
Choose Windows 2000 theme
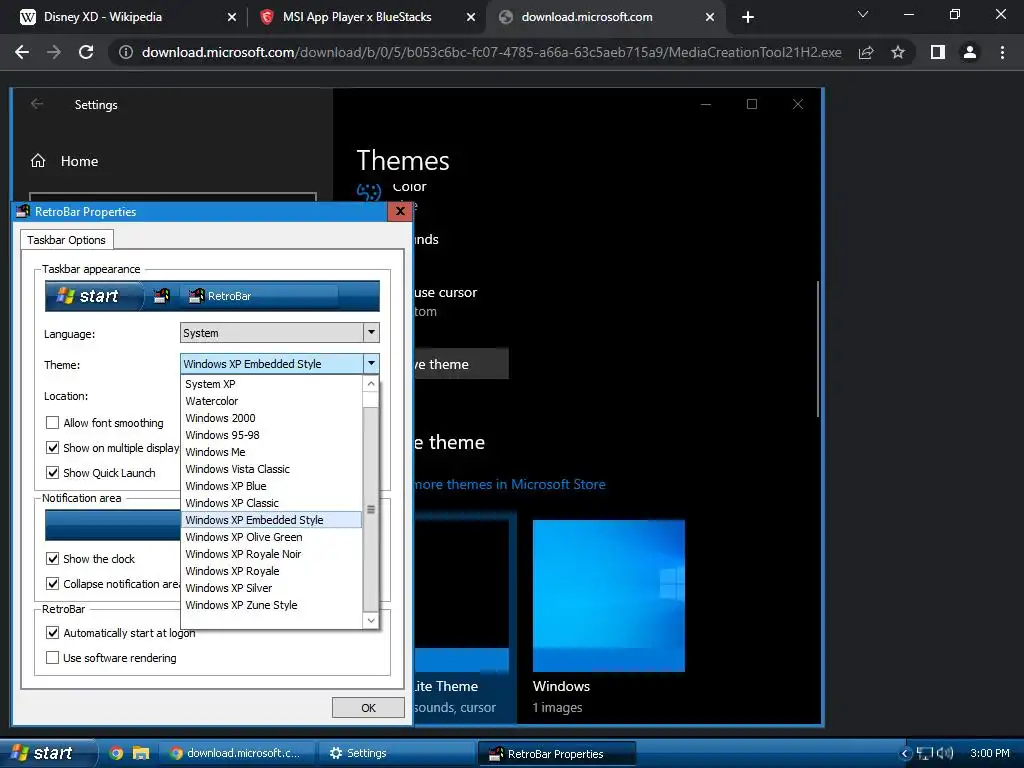tap(271, 418)
